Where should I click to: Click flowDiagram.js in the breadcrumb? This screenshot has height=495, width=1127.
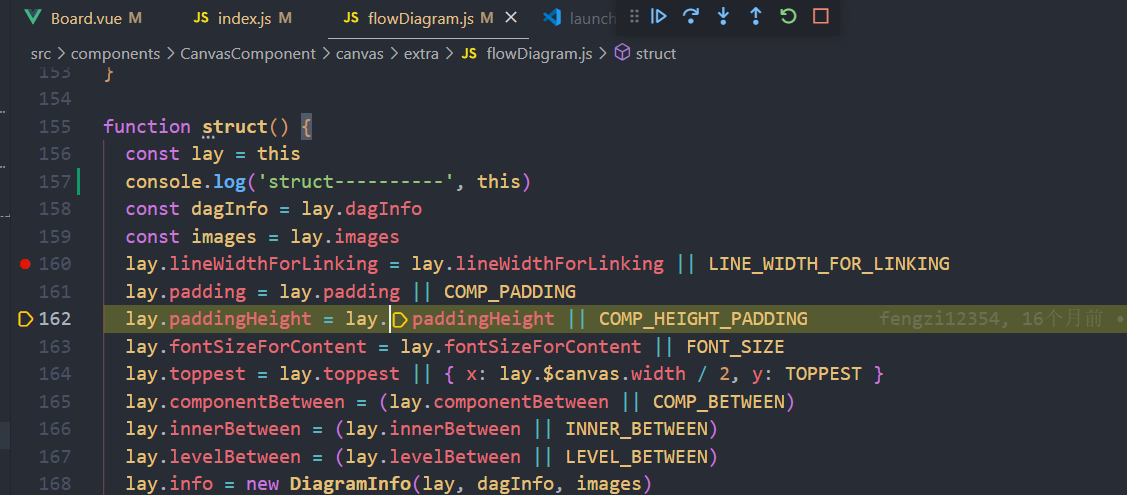click(539, 53)
